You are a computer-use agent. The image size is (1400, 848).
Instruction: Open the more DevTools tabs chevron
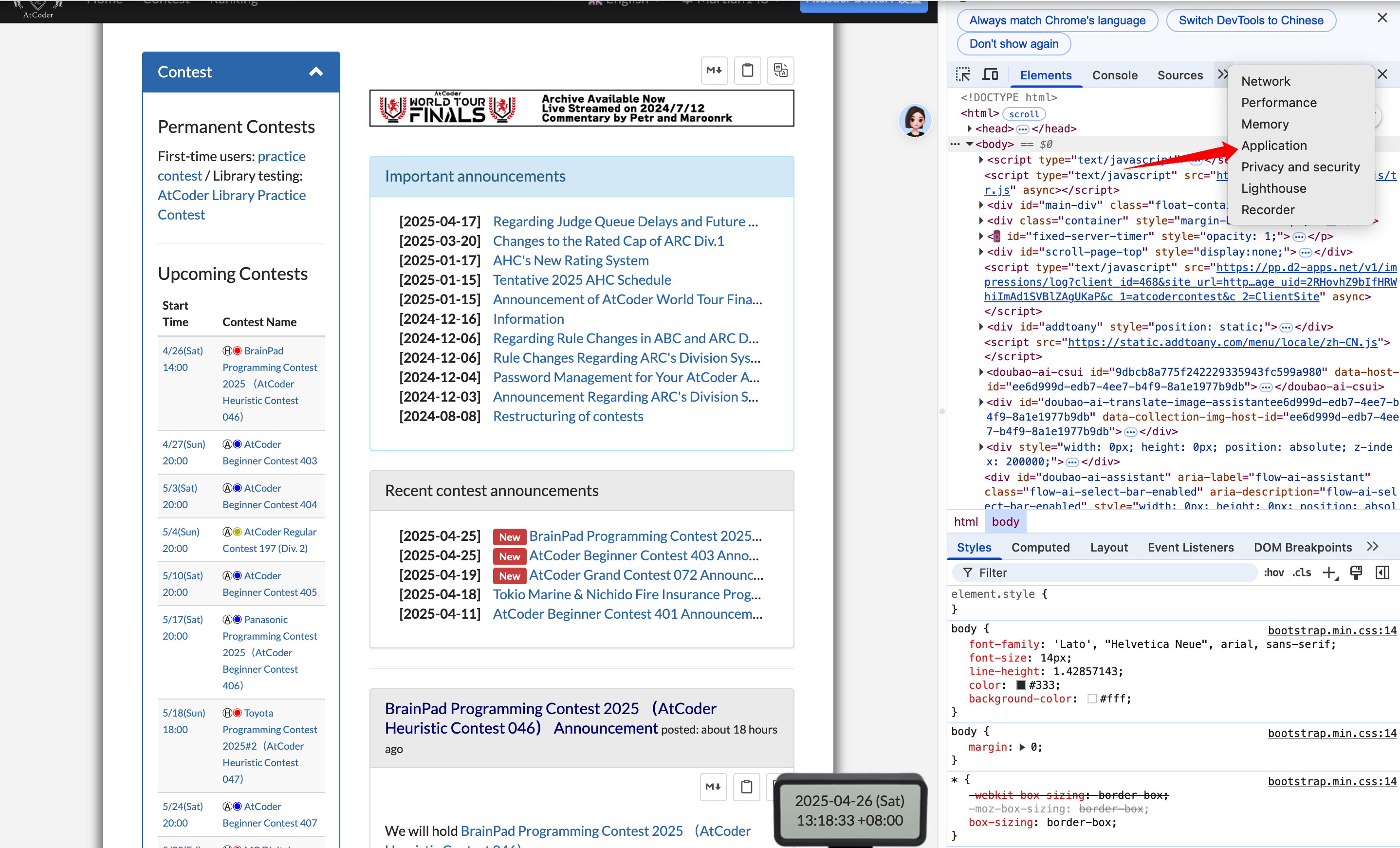pyautogui.click(x=1222, y=74)
